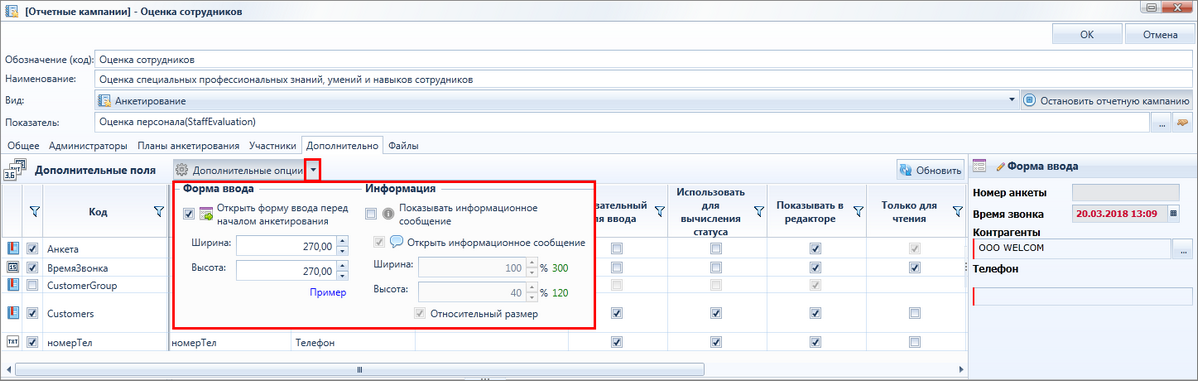Toggle Открыть форму ввода перед началом анкетирования
The image size is (1198, 381).
189,215
